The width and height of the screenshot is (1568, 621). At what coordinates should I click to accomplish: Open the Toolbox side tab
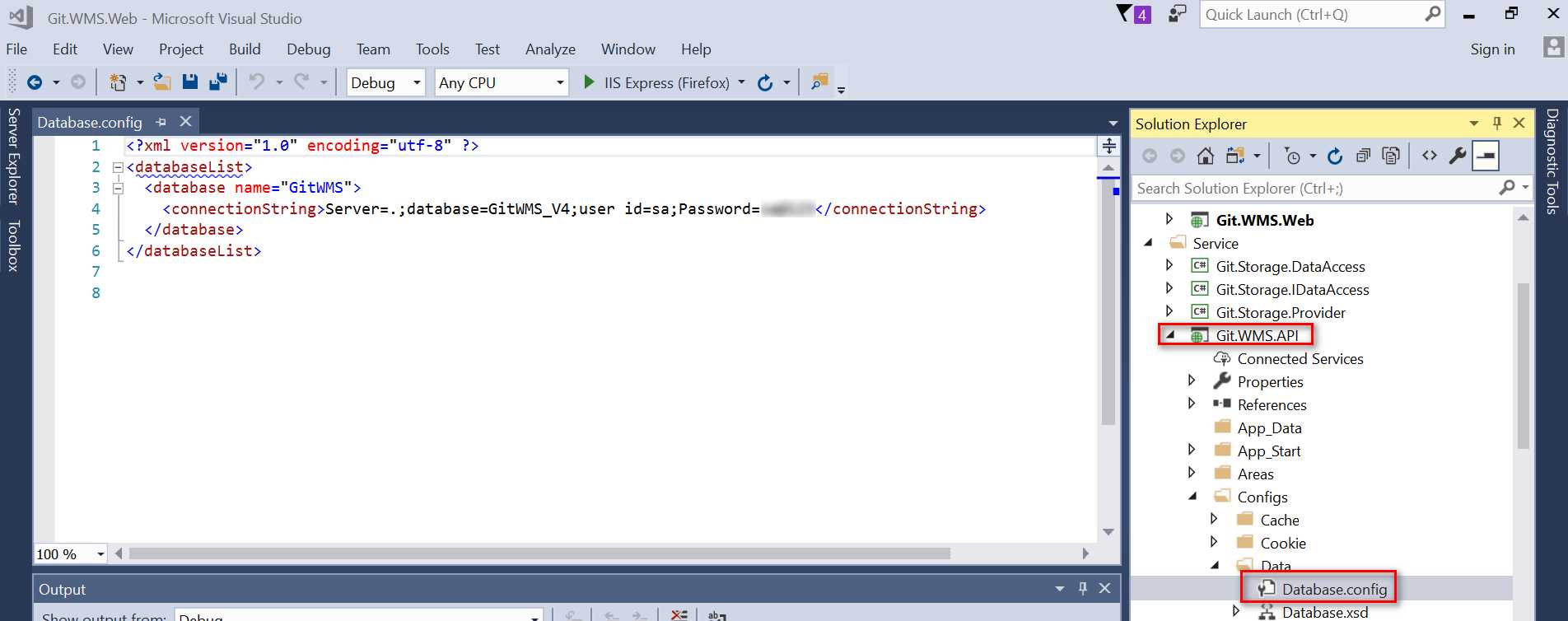(x=13, y=245)
